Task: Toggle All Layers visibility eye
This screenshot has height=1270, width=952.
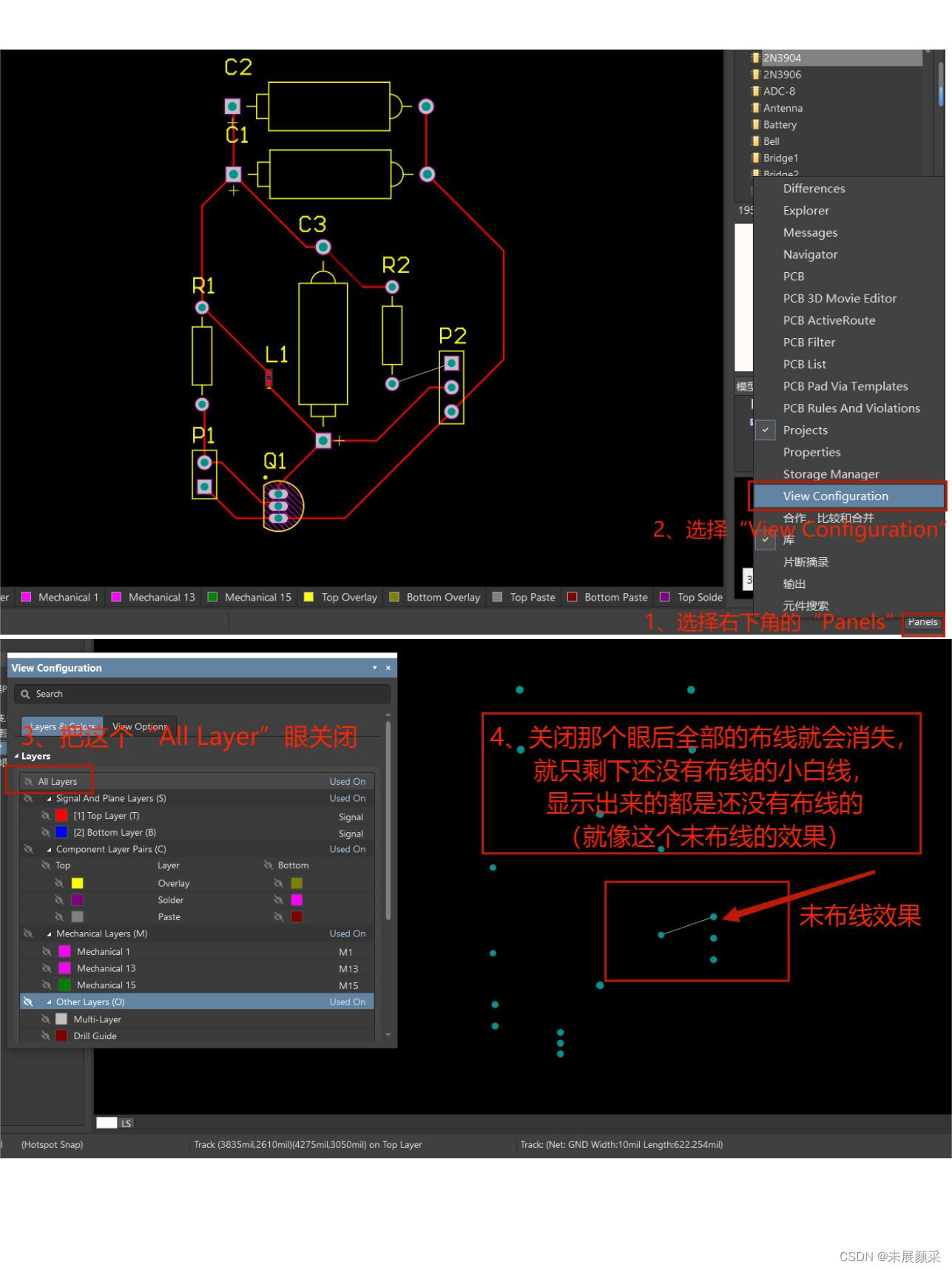Action: click(x=28, y=782)
